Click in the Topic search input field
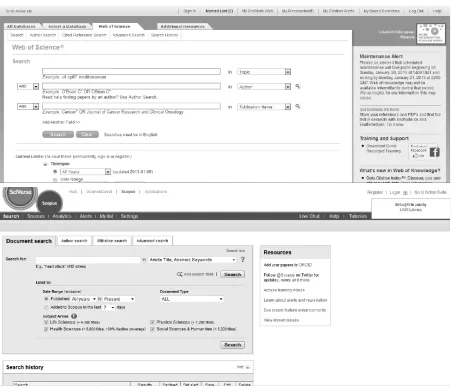Viewport: 453px width, 388px height. click(131, 71)
